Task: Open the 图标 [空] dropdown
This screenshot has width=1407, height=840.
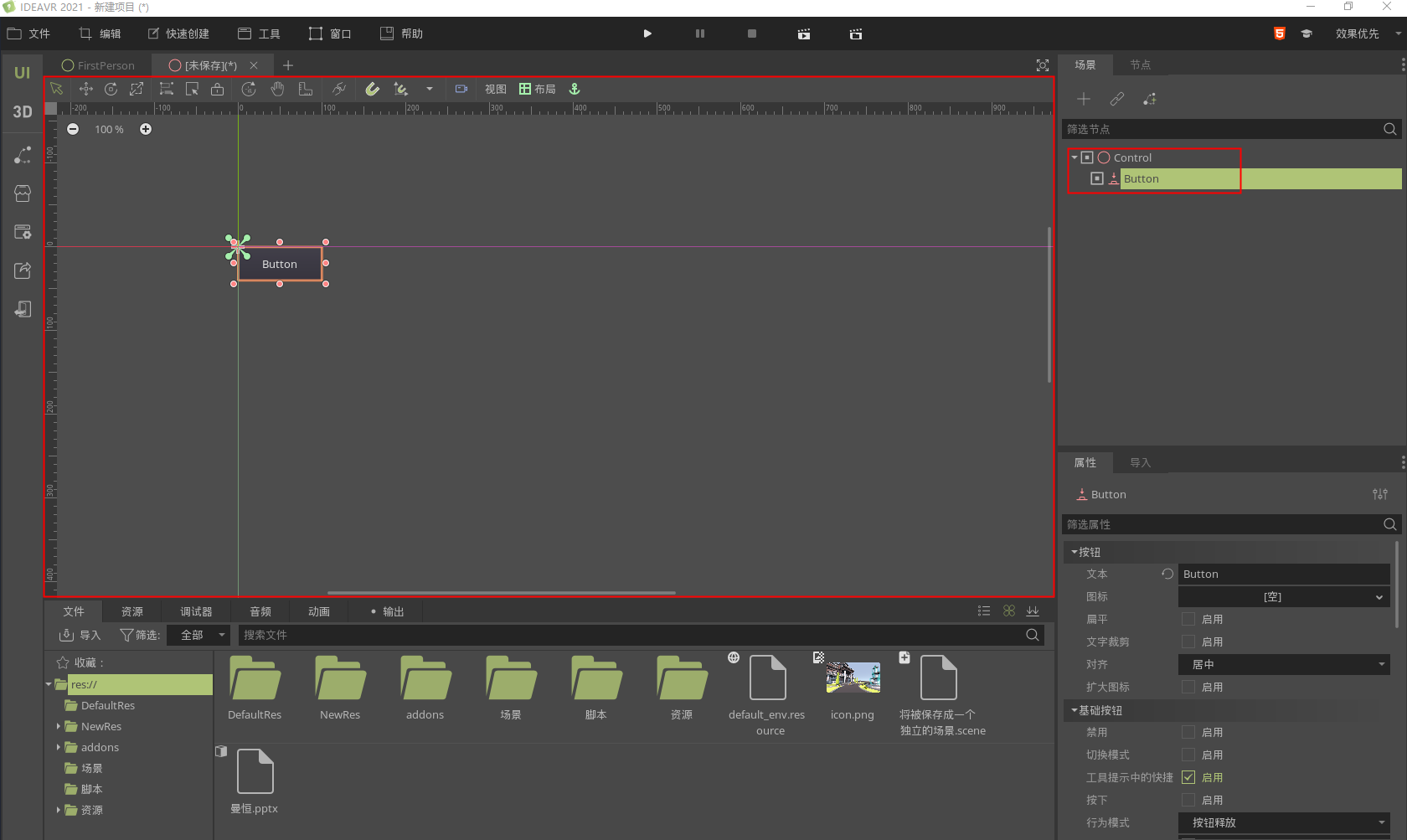Action: (x=1284, y=596)
